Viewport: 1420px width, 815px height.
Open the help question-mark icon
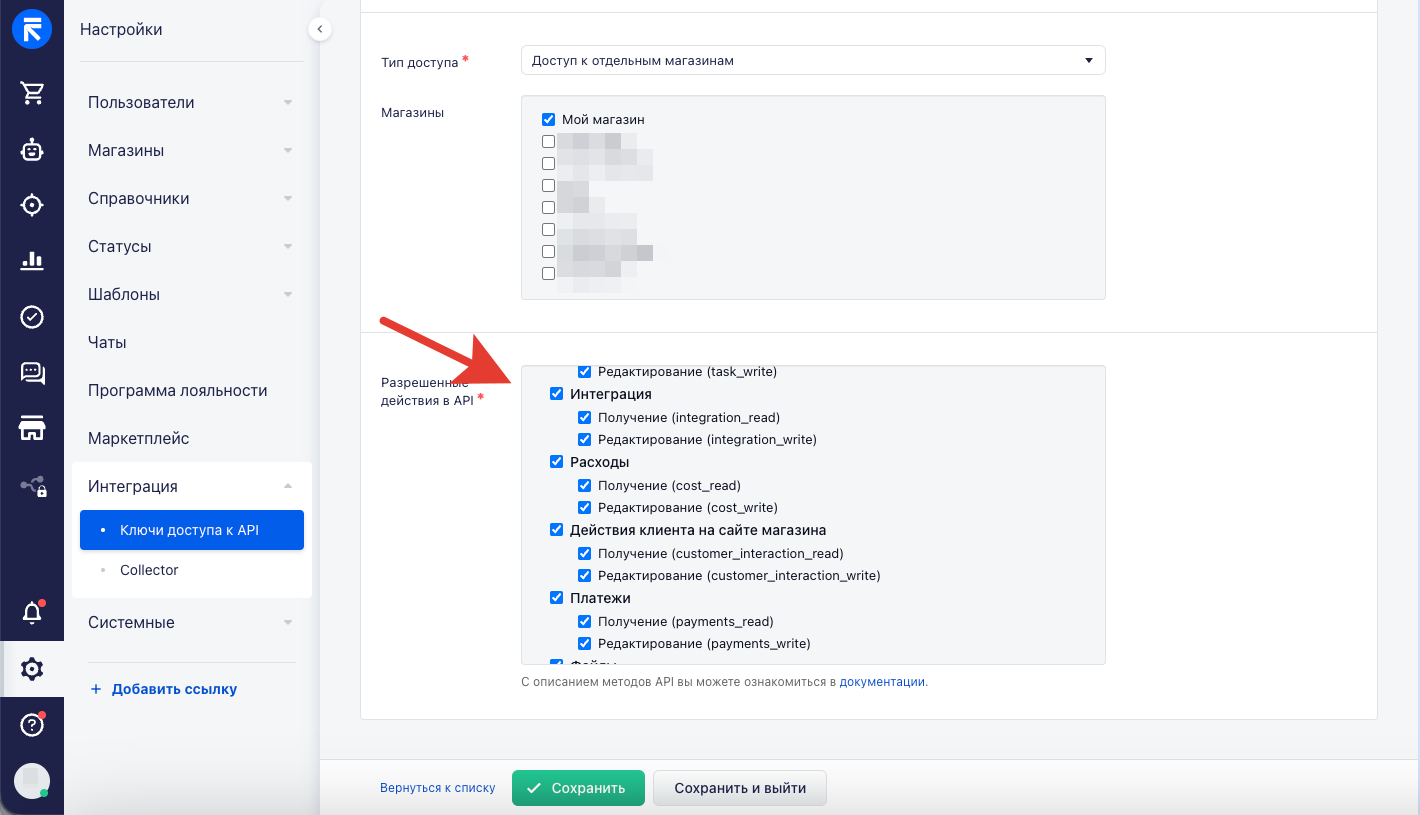[33, 725]
